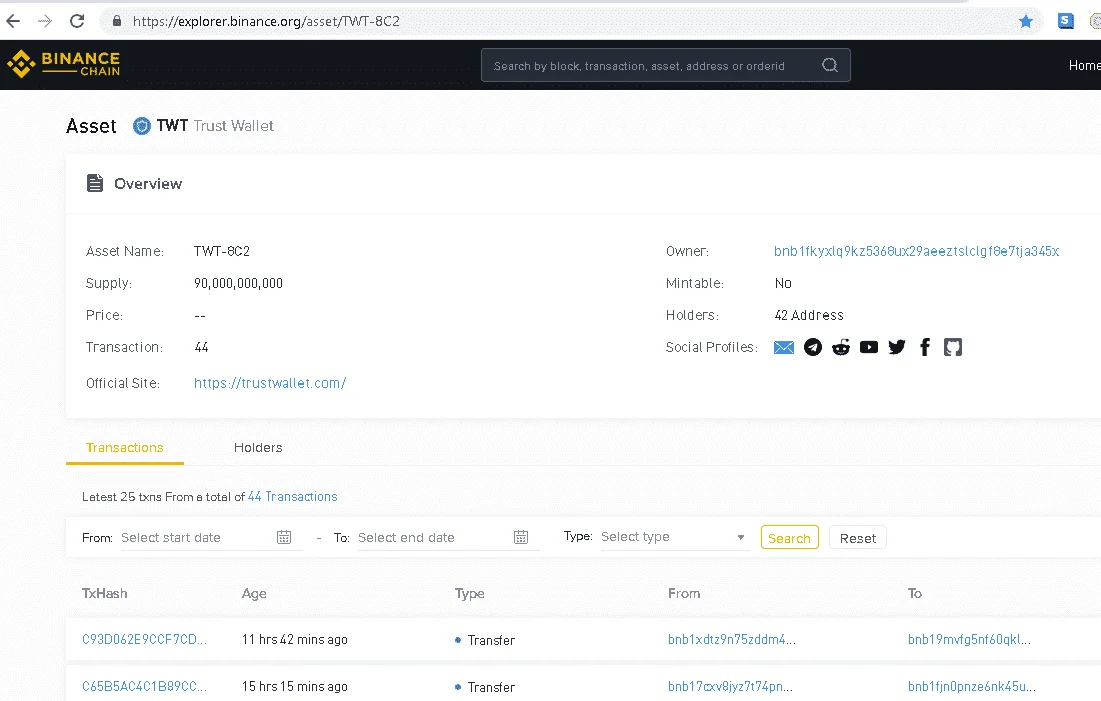Screen dimensions: 1101x701
Task: Open the YouTube social profile icon
Action: click(869, 347)
